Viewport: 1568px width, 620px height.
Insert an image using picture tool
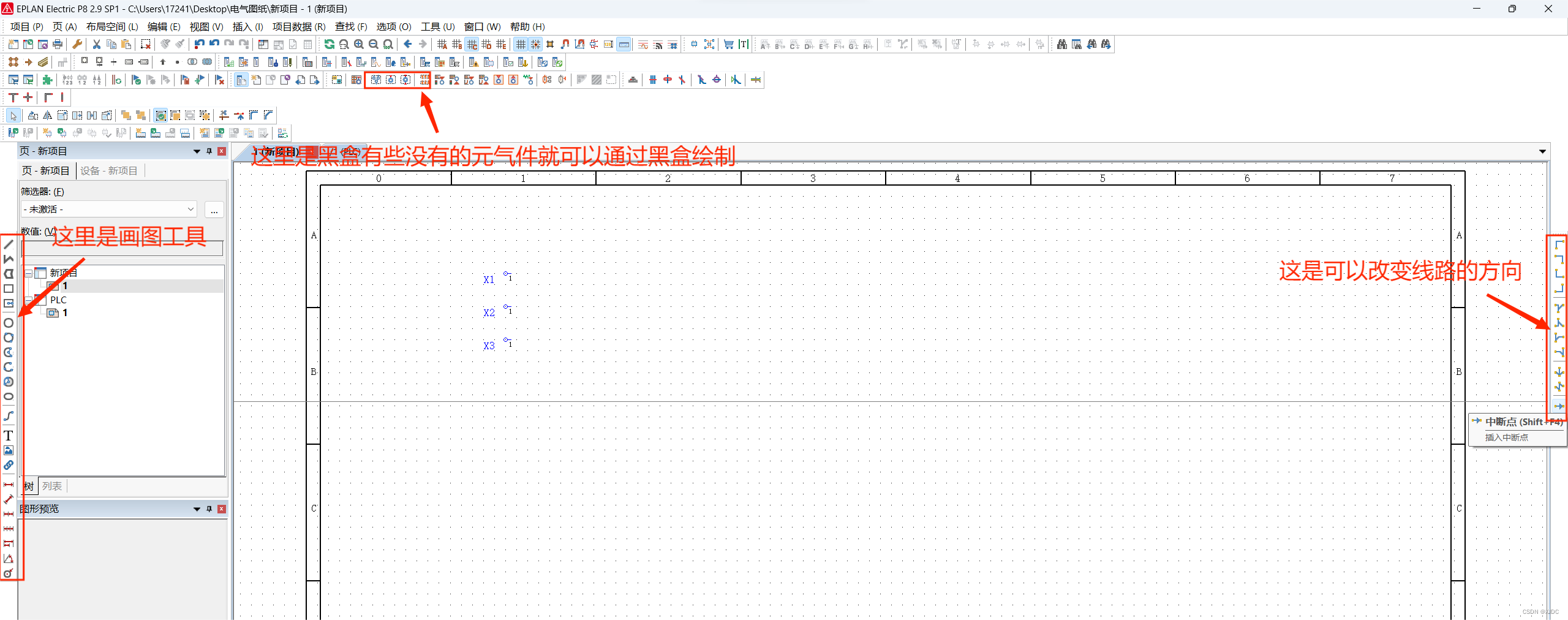(9, 450)
